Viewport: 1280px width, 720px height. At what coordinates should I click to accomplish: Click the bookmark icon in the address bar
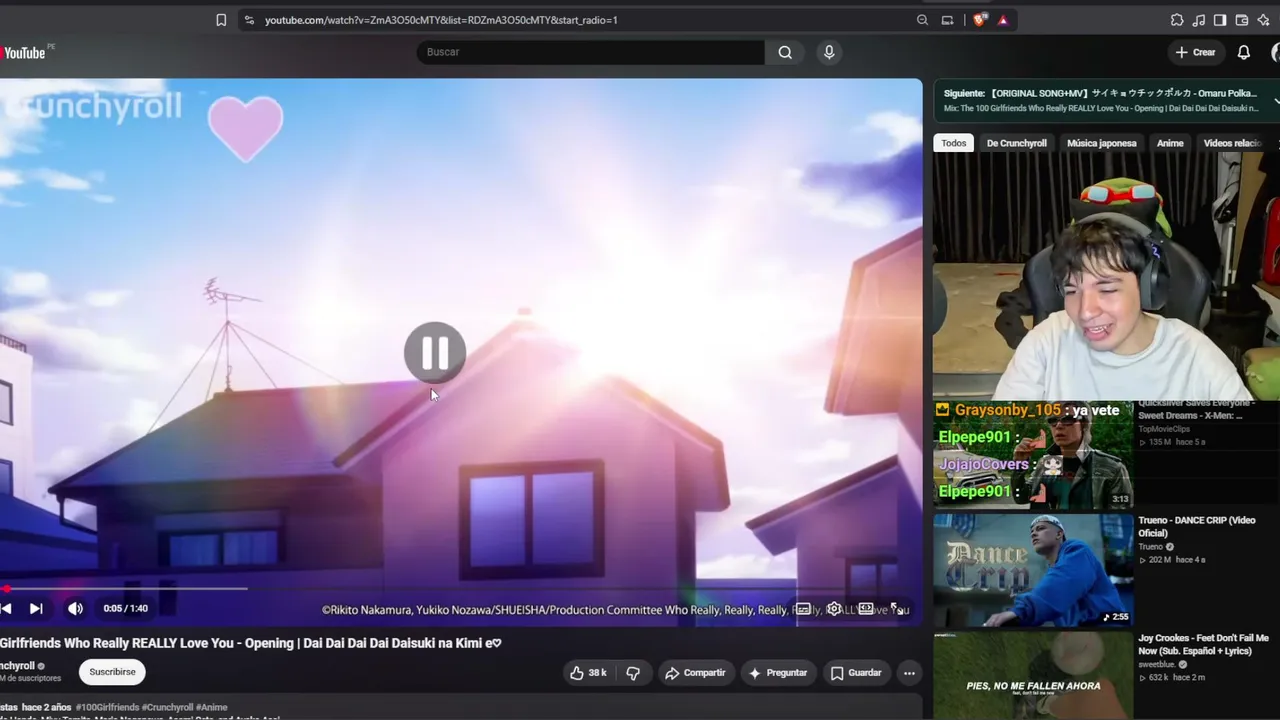tap(221, 20)
